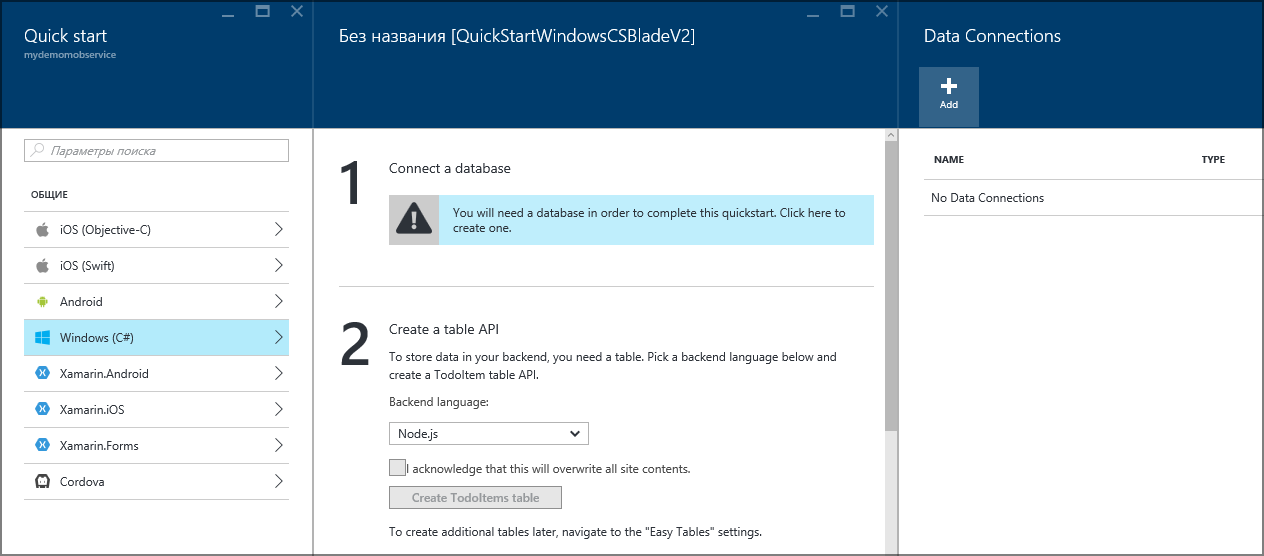
Task: Expand the Windows (C#) row chevron
Action: click(278, 337)
